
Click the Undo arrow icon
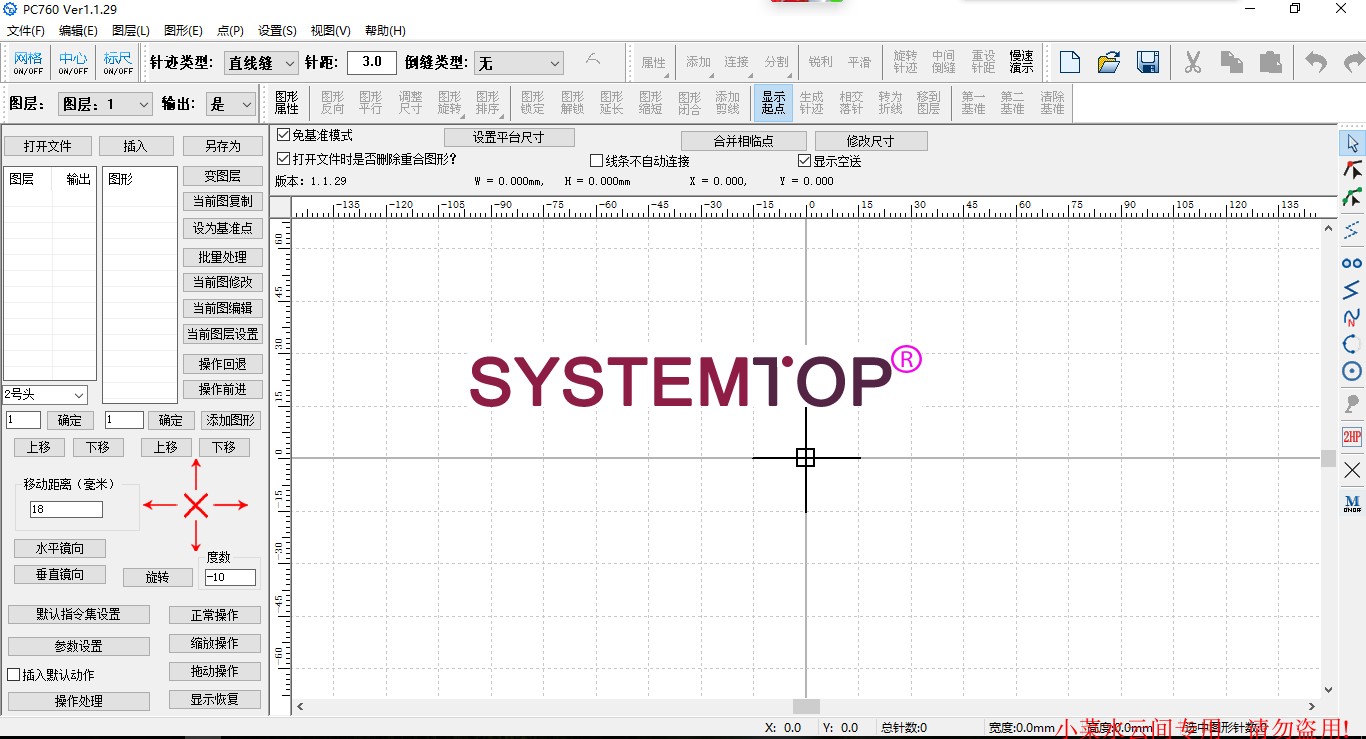click(x=1316, y=62)
